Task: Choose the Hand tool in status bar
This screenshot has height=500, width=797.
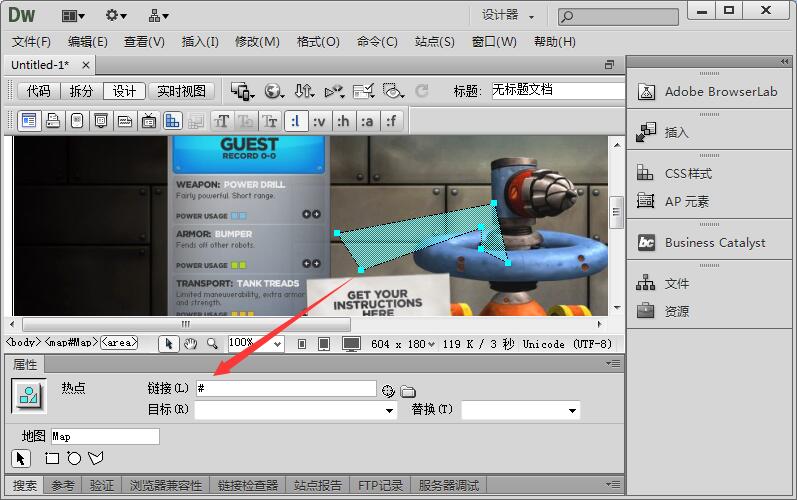Action: tap(191, 344)
